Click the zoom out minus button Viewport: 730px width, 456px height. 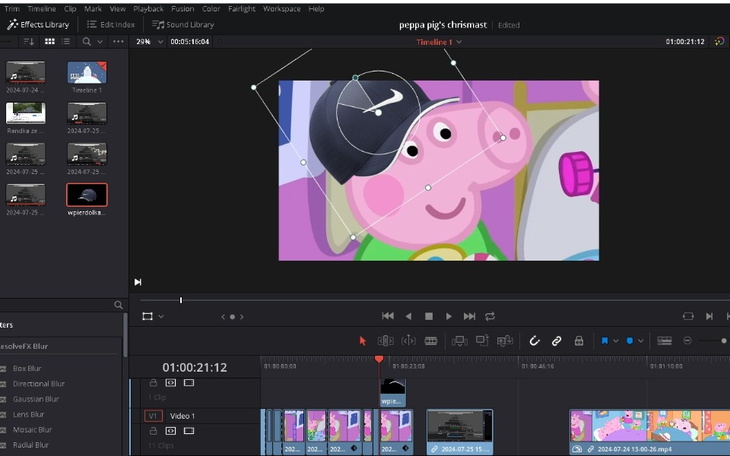pyautogui.click(x=687, y=341)
